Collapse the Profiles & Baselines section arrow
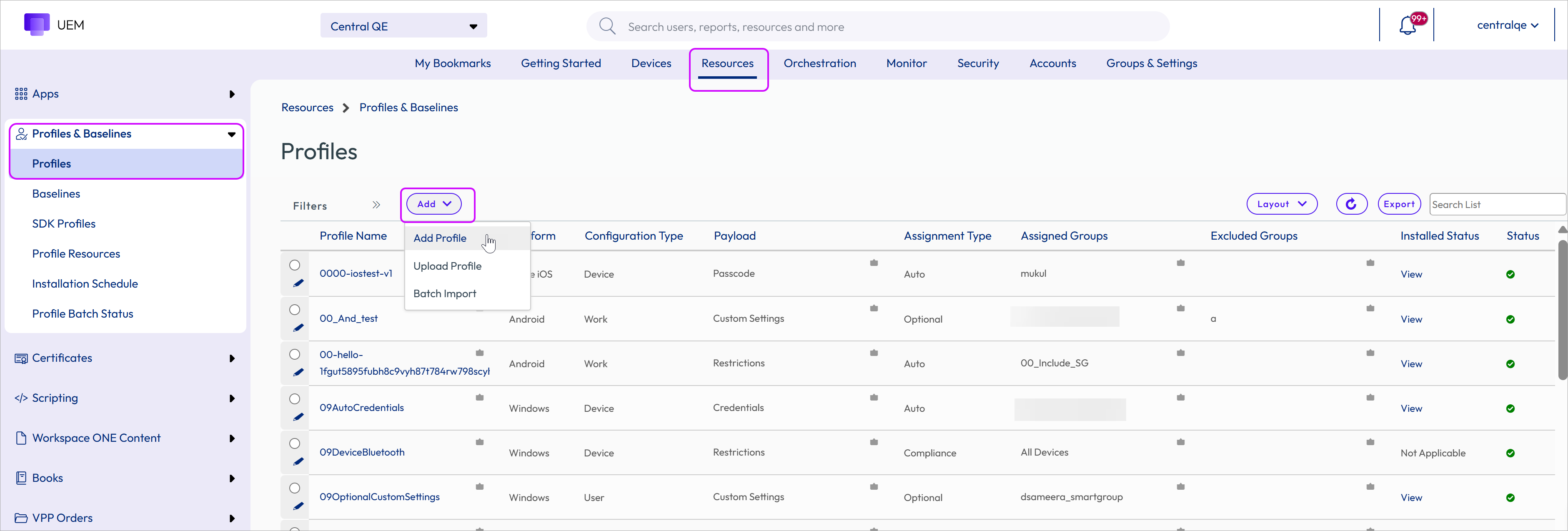The image size is (1568, 531). (231, 135)
